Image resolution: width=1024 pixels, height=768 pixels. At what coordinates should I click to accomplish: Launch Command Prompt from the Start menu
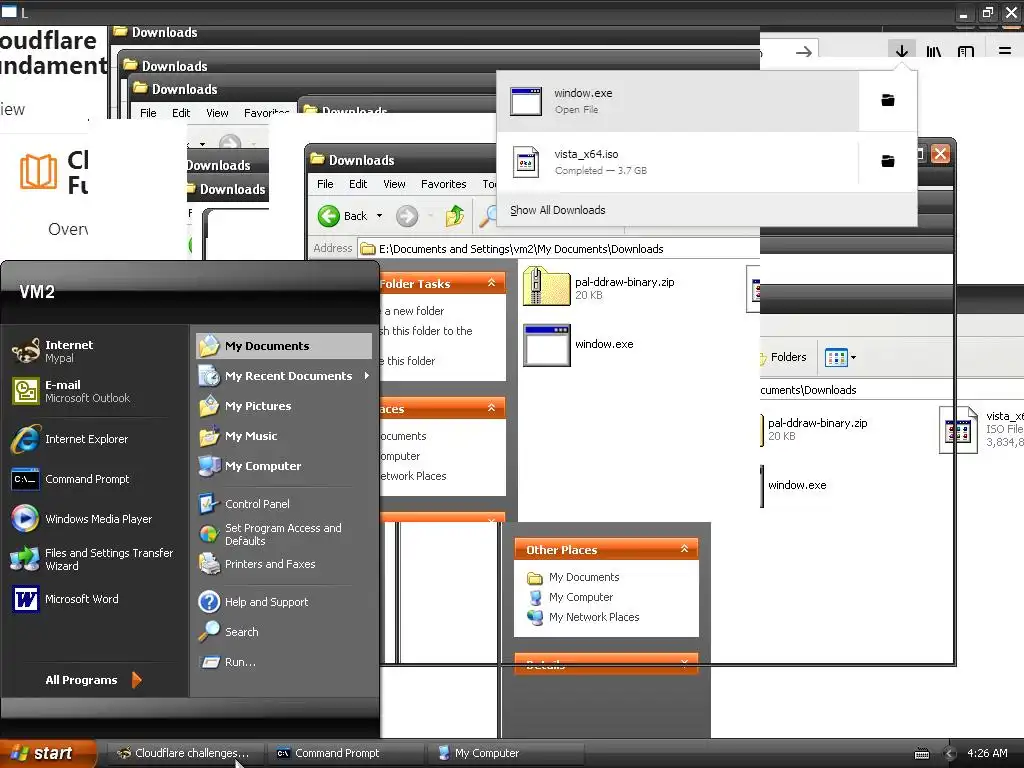72,479
